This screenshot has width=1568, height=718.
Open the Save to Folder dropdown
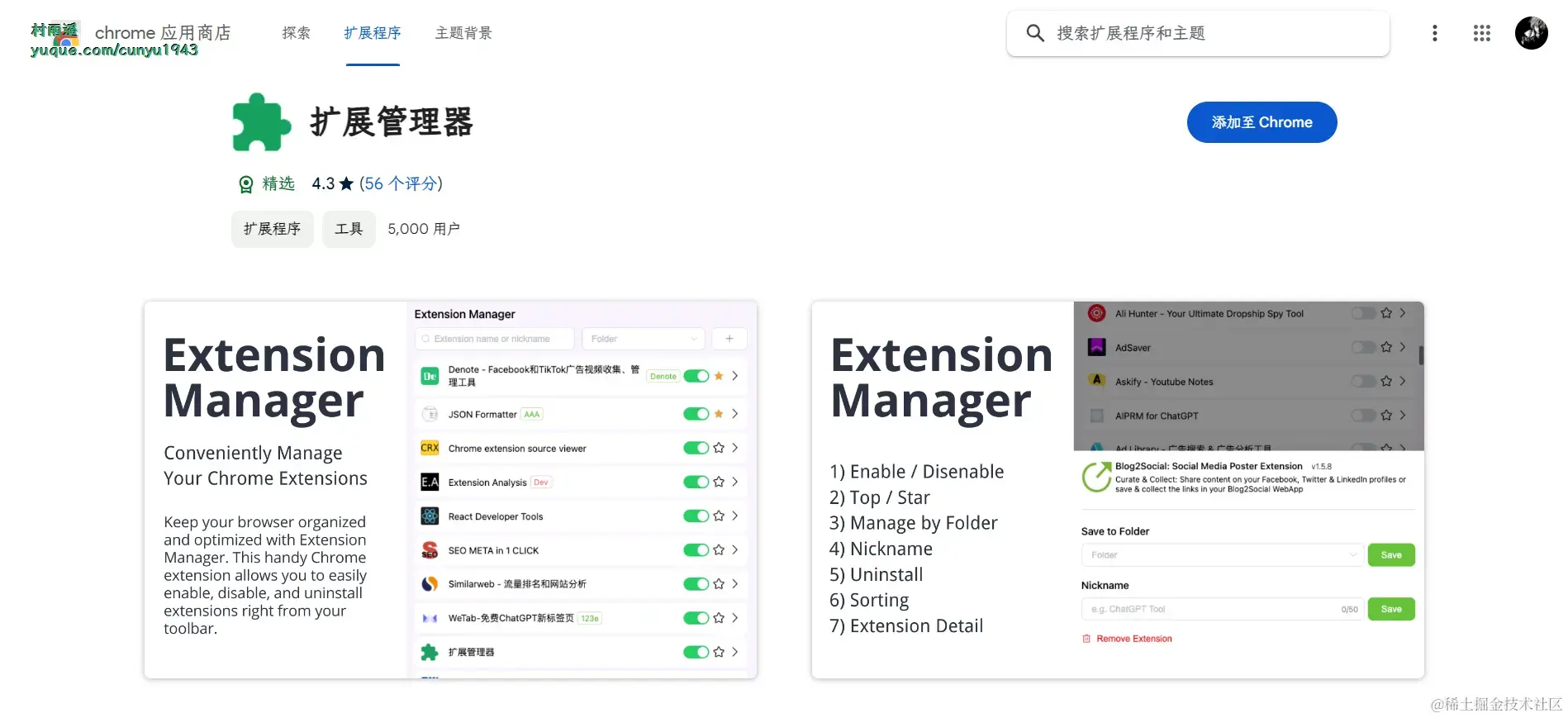1221,555
